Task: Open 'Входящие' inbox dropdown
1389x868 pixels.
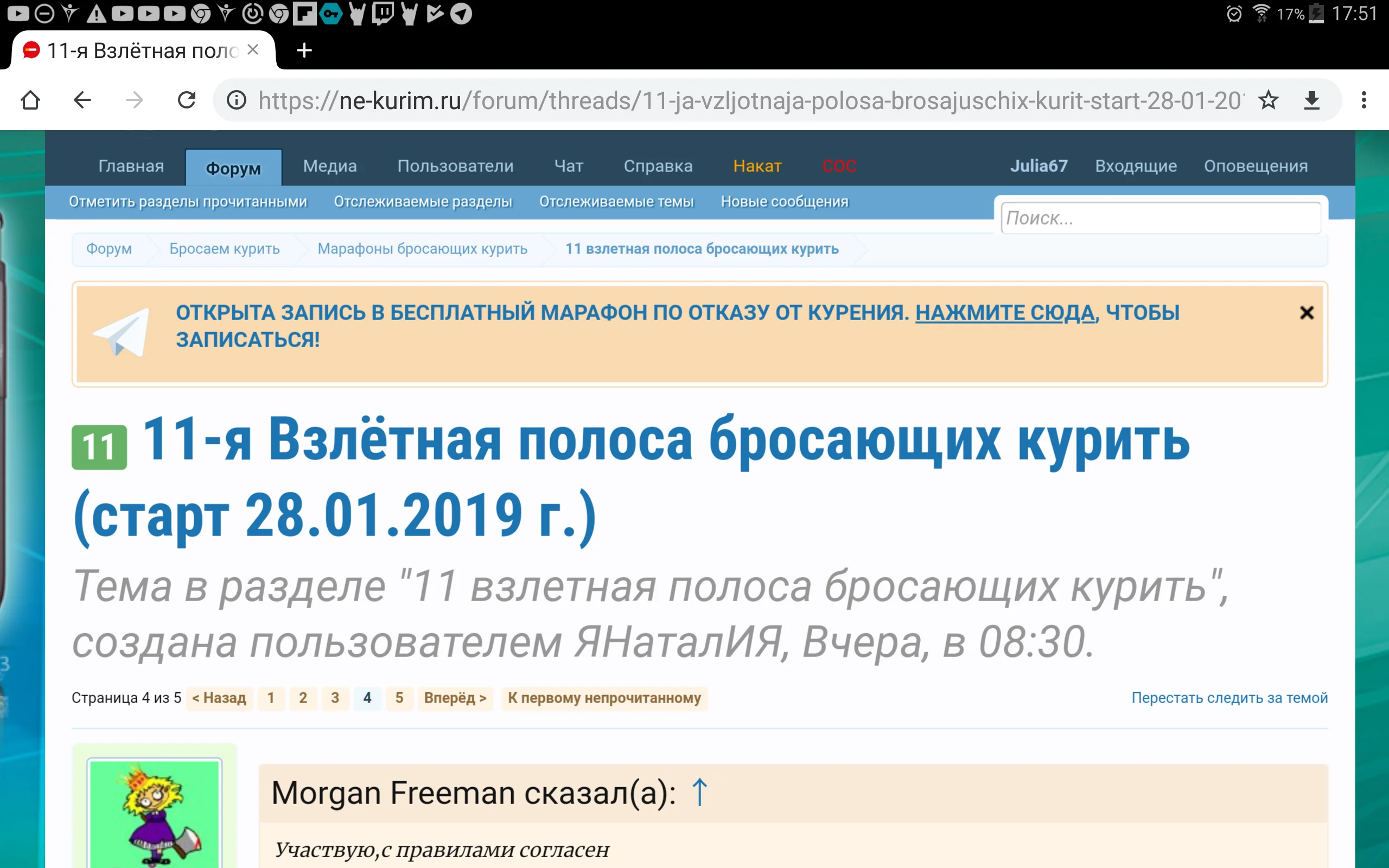Action: 1135,166
